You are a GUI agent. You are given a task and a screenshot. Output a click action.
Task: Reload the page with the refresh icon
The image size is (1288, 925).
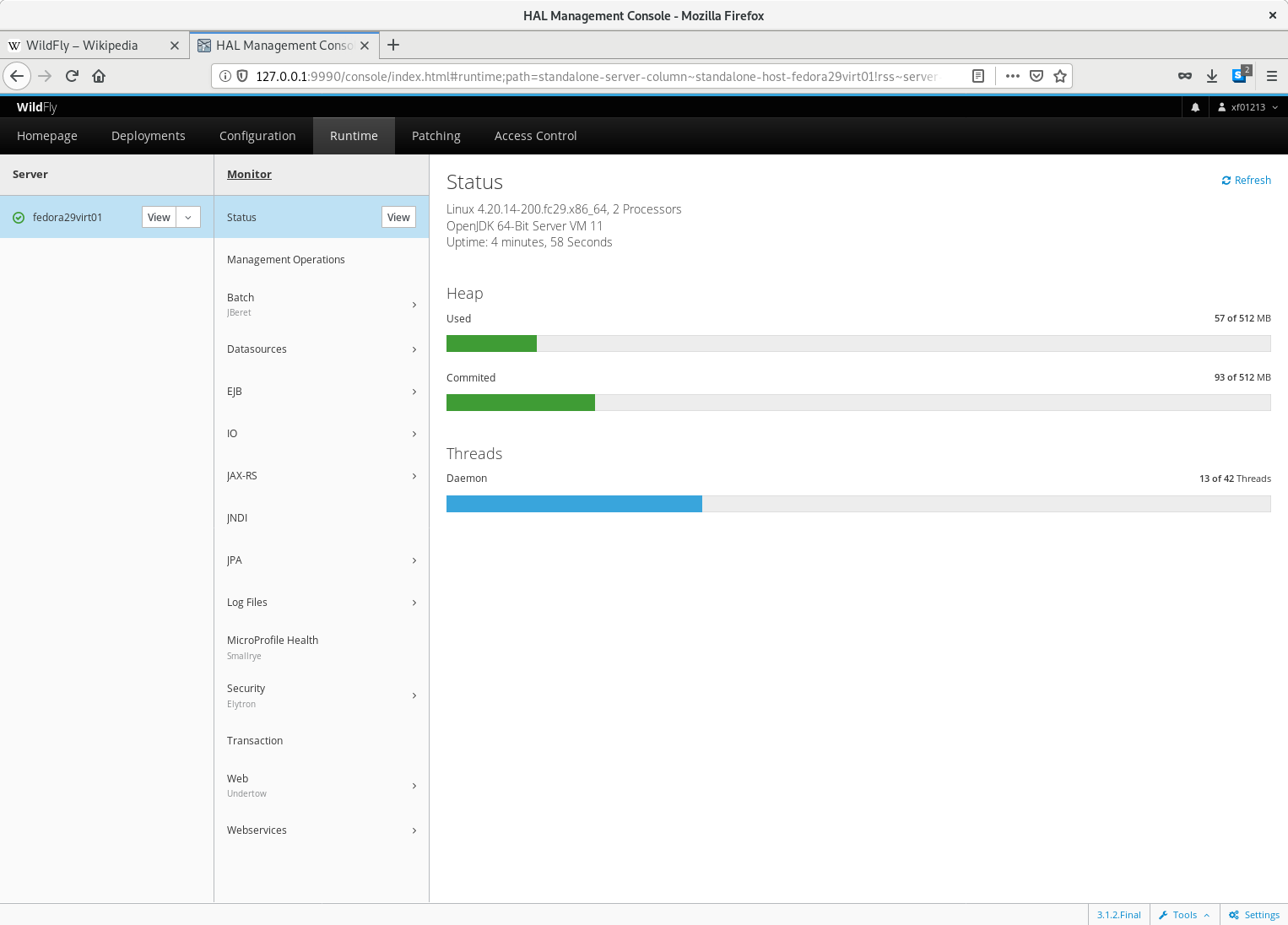[x=72, y=76]
